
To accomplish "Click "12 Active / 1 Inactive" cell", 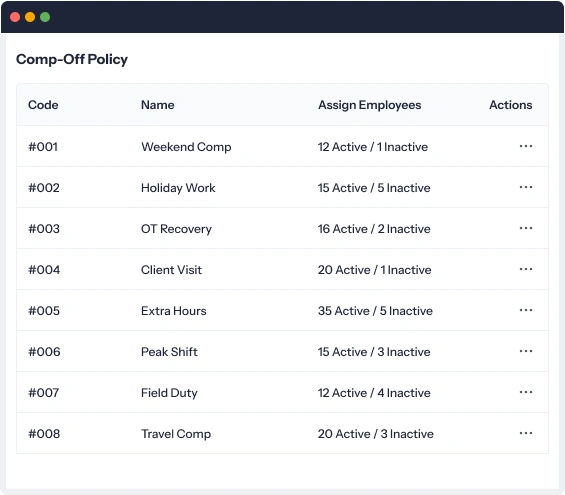I will (x=373, y=147).
